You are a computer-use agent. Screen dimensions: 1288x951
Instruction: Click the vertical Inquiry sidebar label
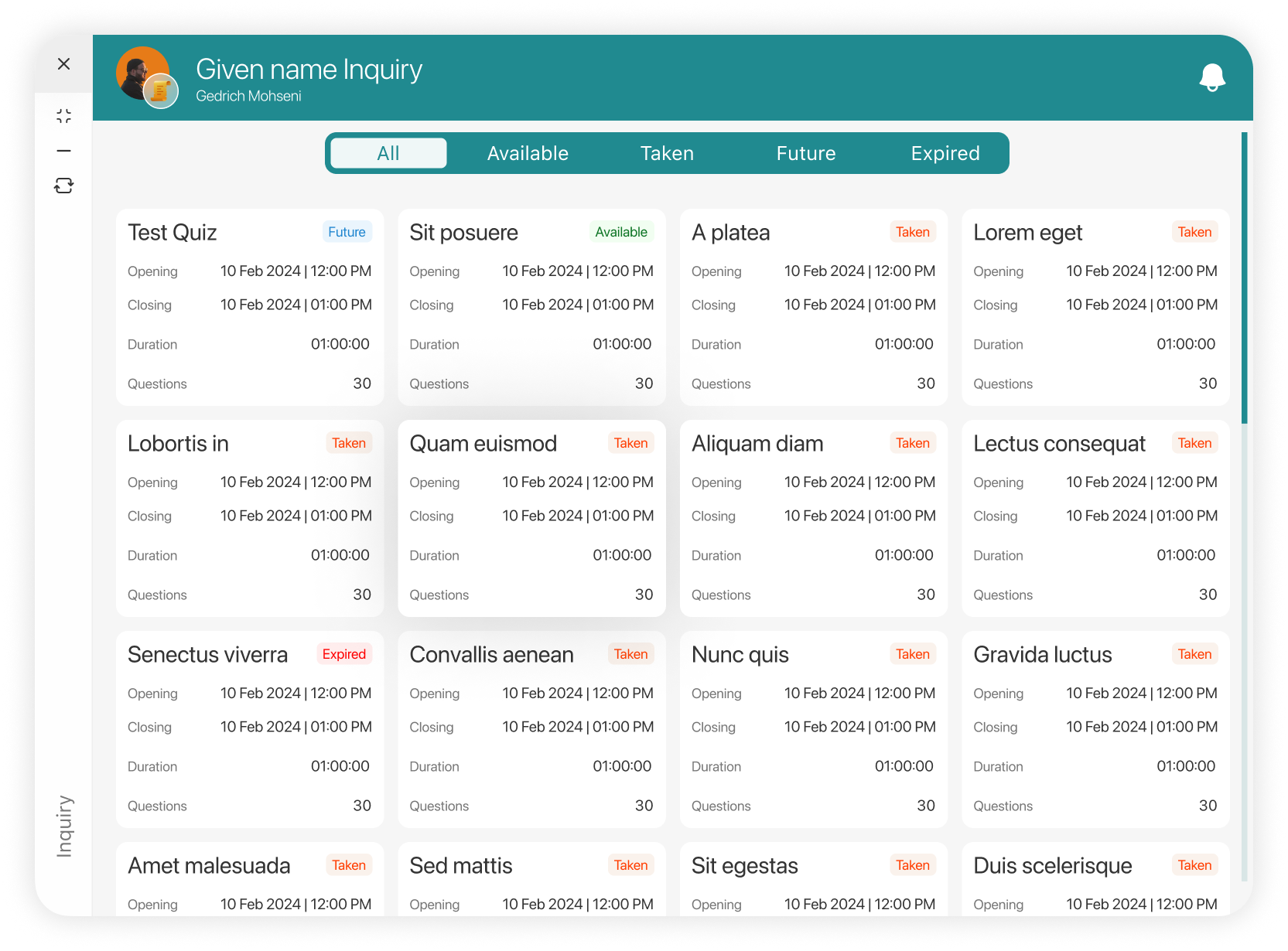click(x=64, y=826)
